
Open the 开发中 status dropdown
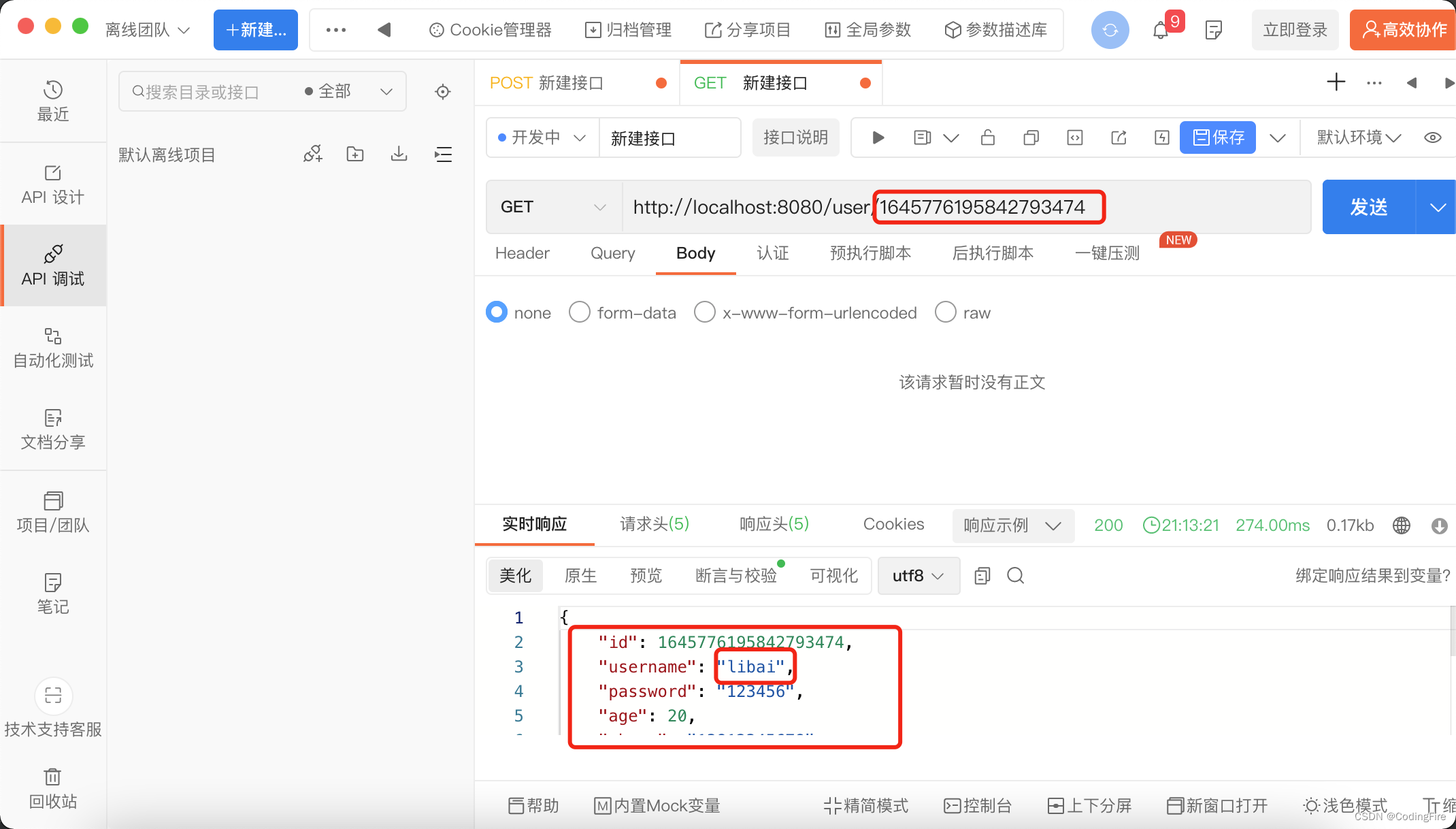[x=542, y=138]
